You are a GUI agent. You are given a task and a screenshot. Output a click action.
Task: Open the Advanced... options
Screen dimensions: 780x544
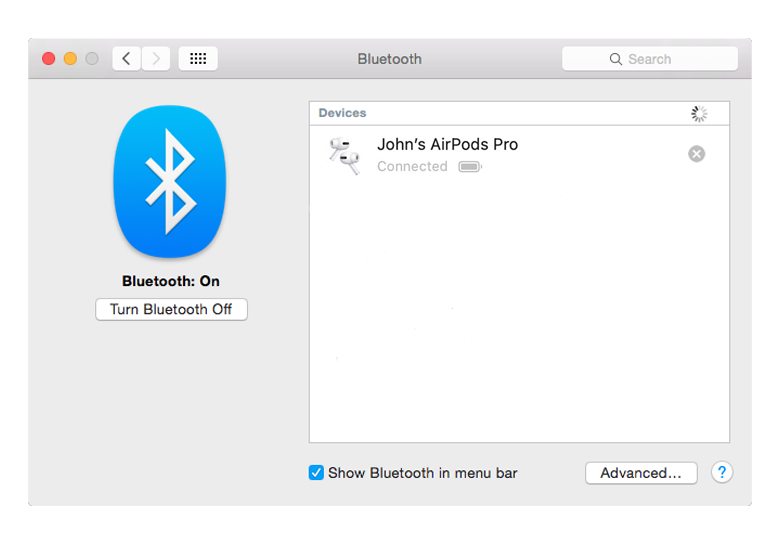(640, 473)
